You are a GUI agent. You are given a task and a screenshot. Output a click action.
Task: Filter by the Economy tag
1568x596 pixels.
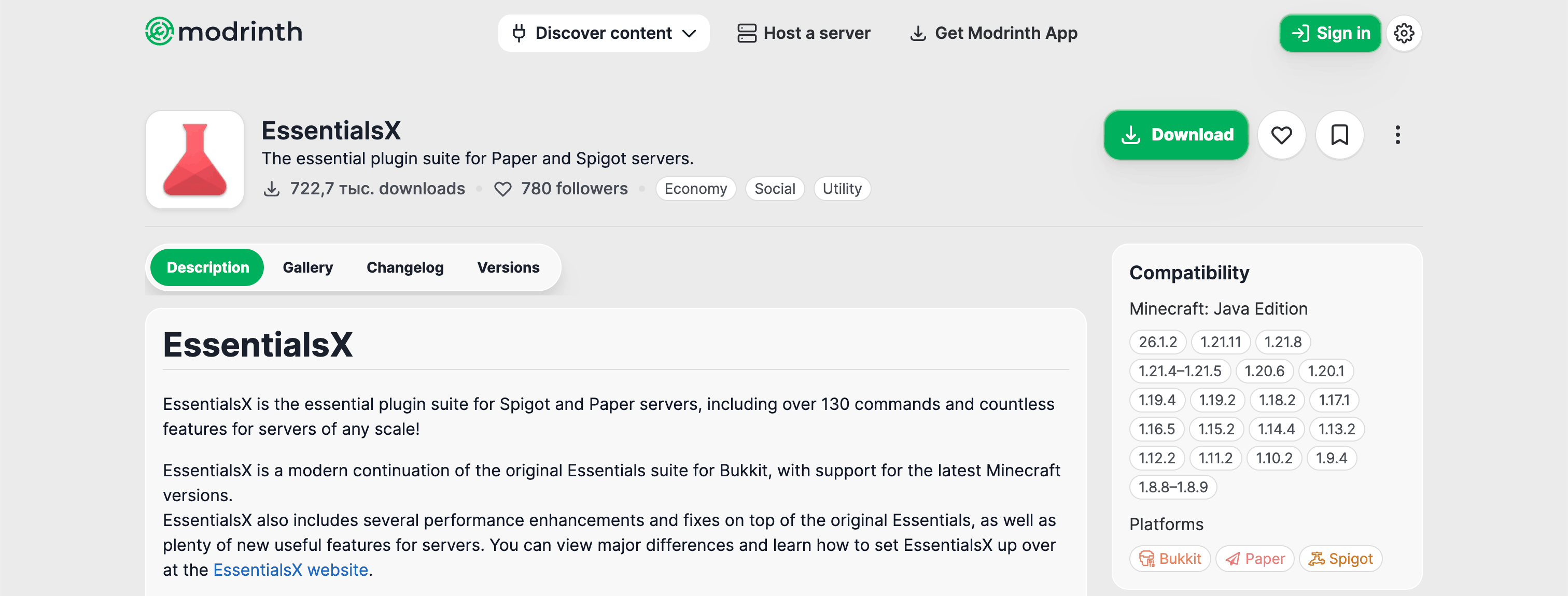[696, 189]
